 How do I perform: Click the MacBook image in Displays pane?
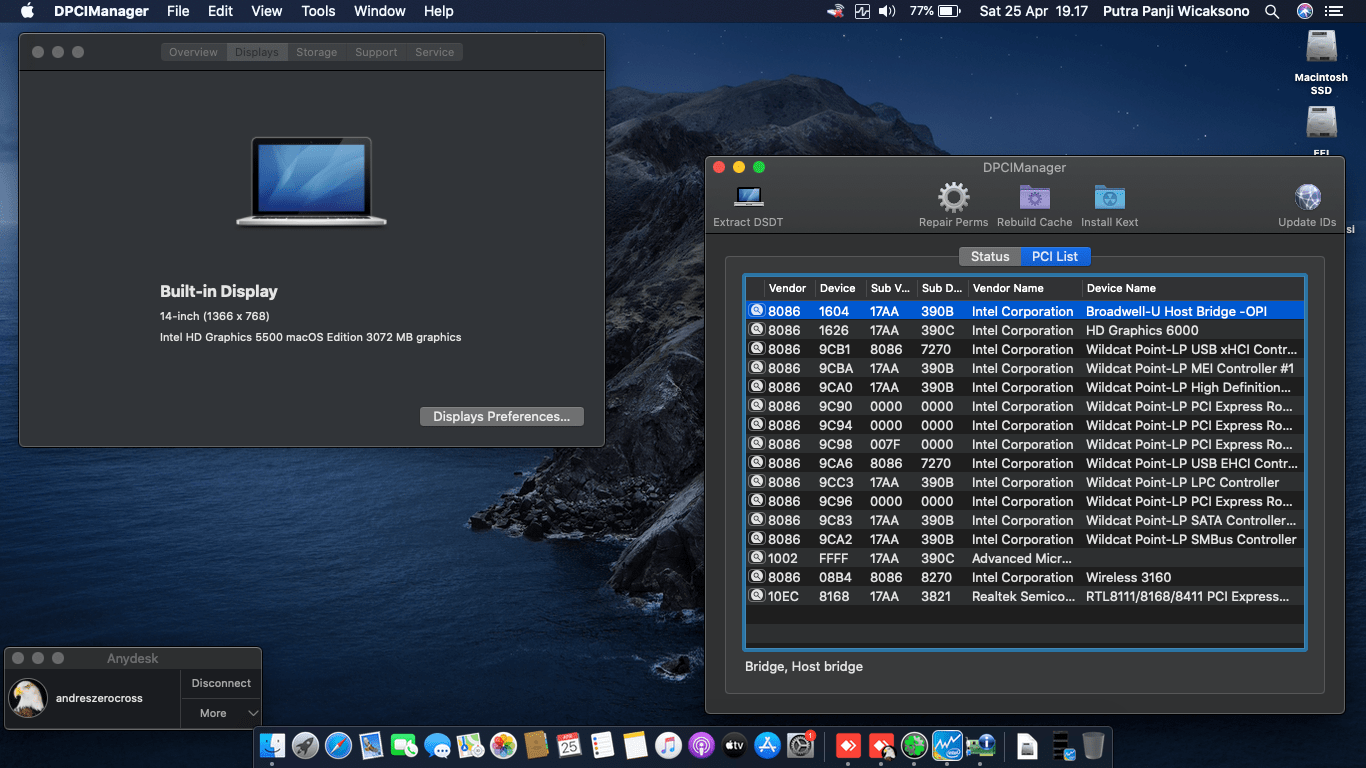pyautogui.click(x=311, y=181)
